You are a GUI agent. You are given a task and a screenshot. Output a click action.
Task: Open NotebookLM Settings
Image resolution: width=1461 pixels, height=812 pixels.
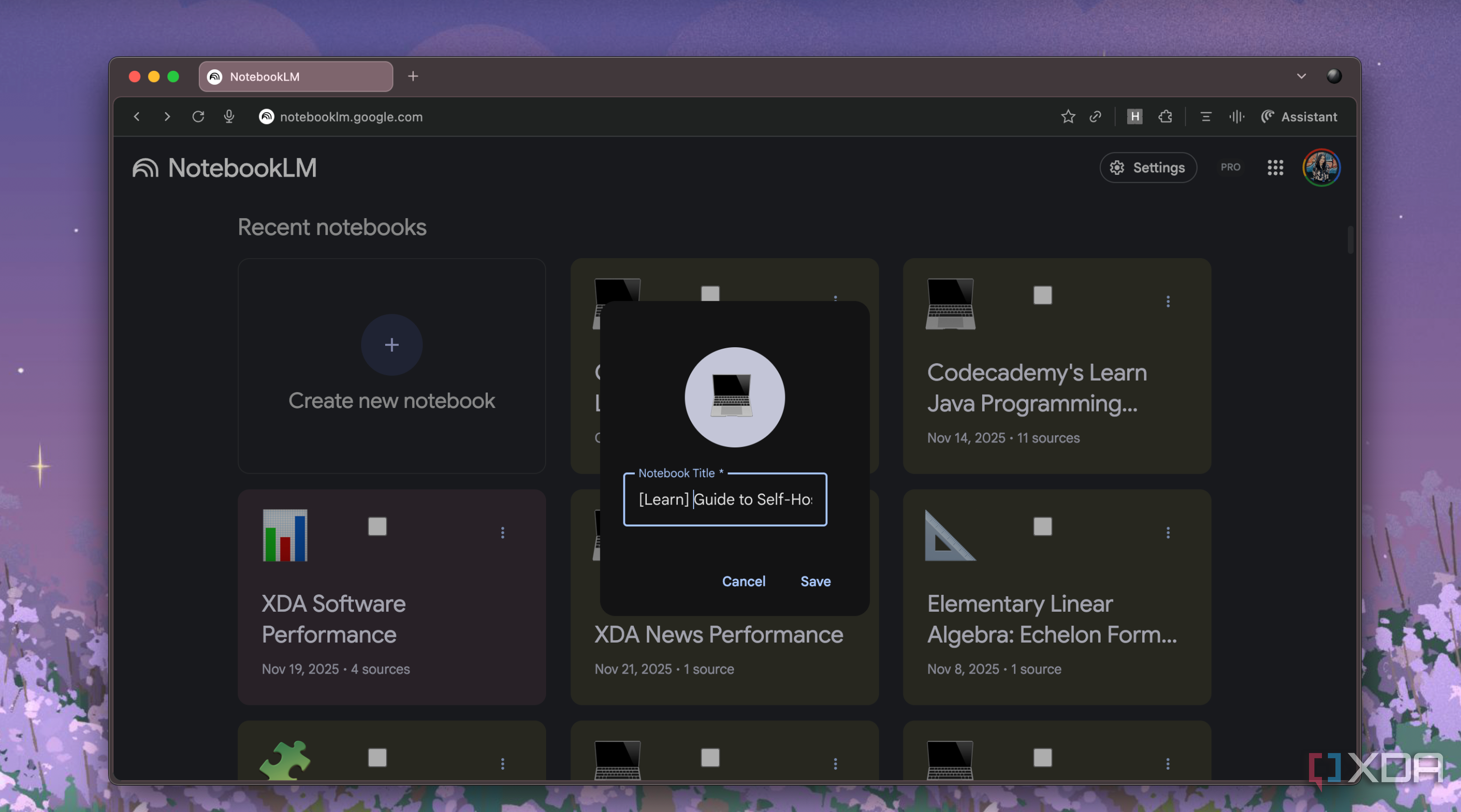(x=1148, y=168)
